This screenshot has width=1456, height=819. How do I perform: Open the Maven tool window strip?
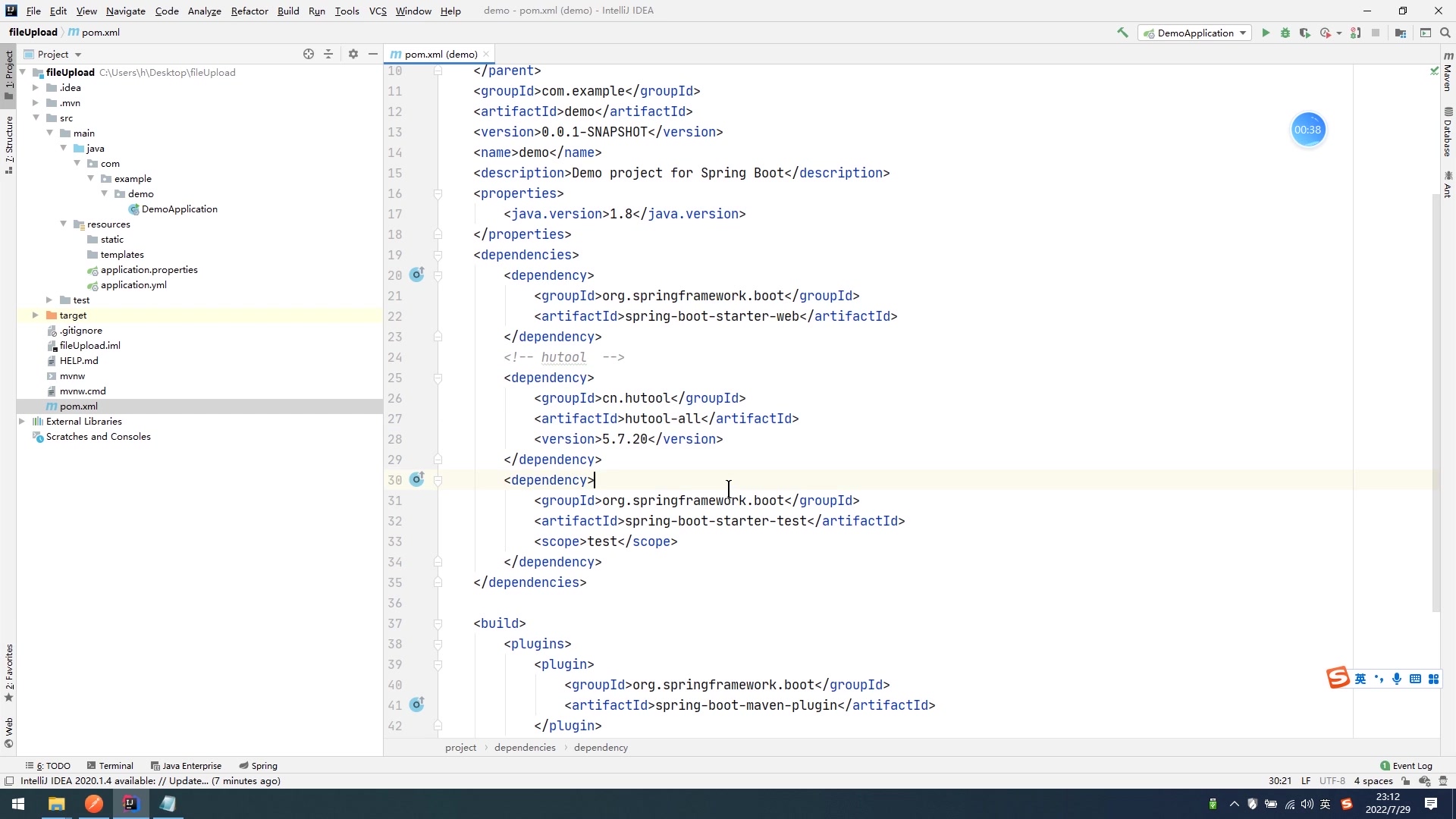pos(1448,71)
